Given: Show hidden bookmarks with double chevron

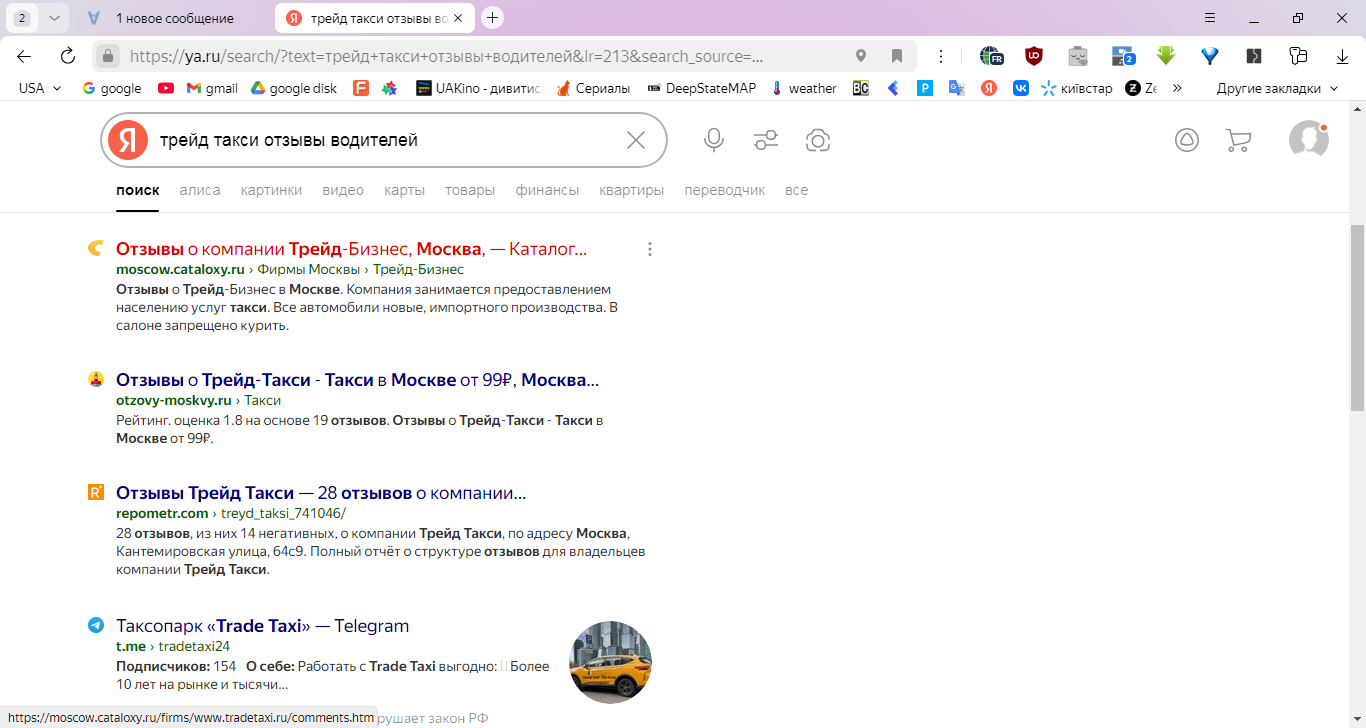Looking at the screenshot, I should pyautogui.click(x=1177, y=88).
